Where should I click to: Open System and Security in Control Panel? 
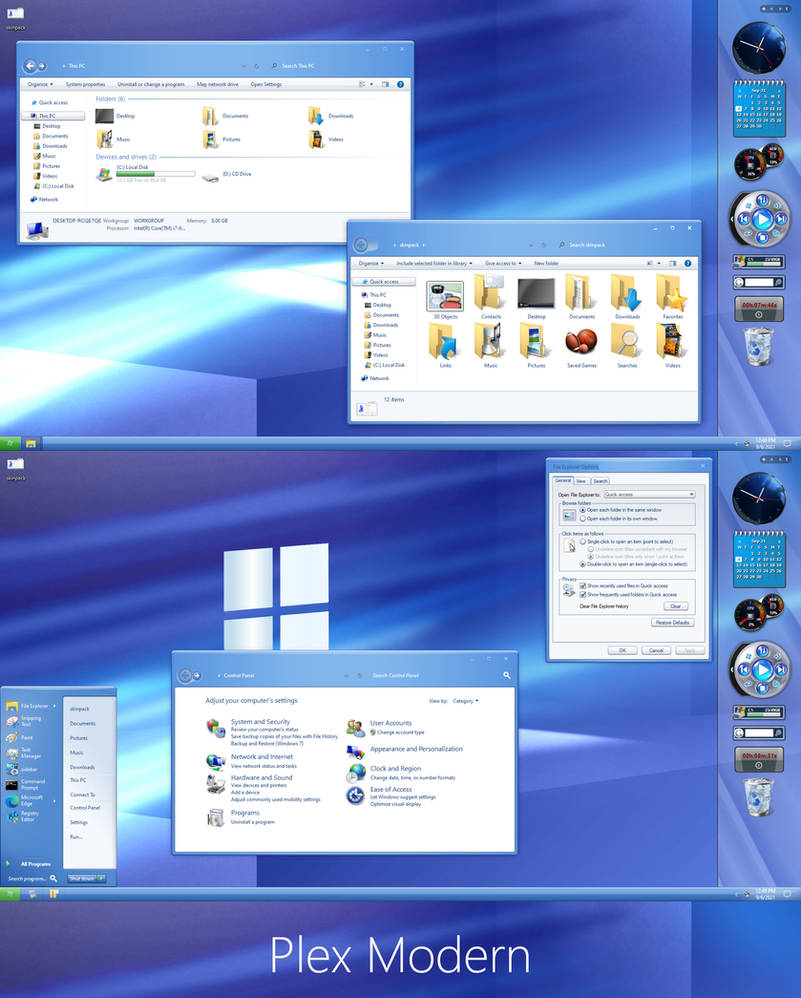click(x=262, y=721)
